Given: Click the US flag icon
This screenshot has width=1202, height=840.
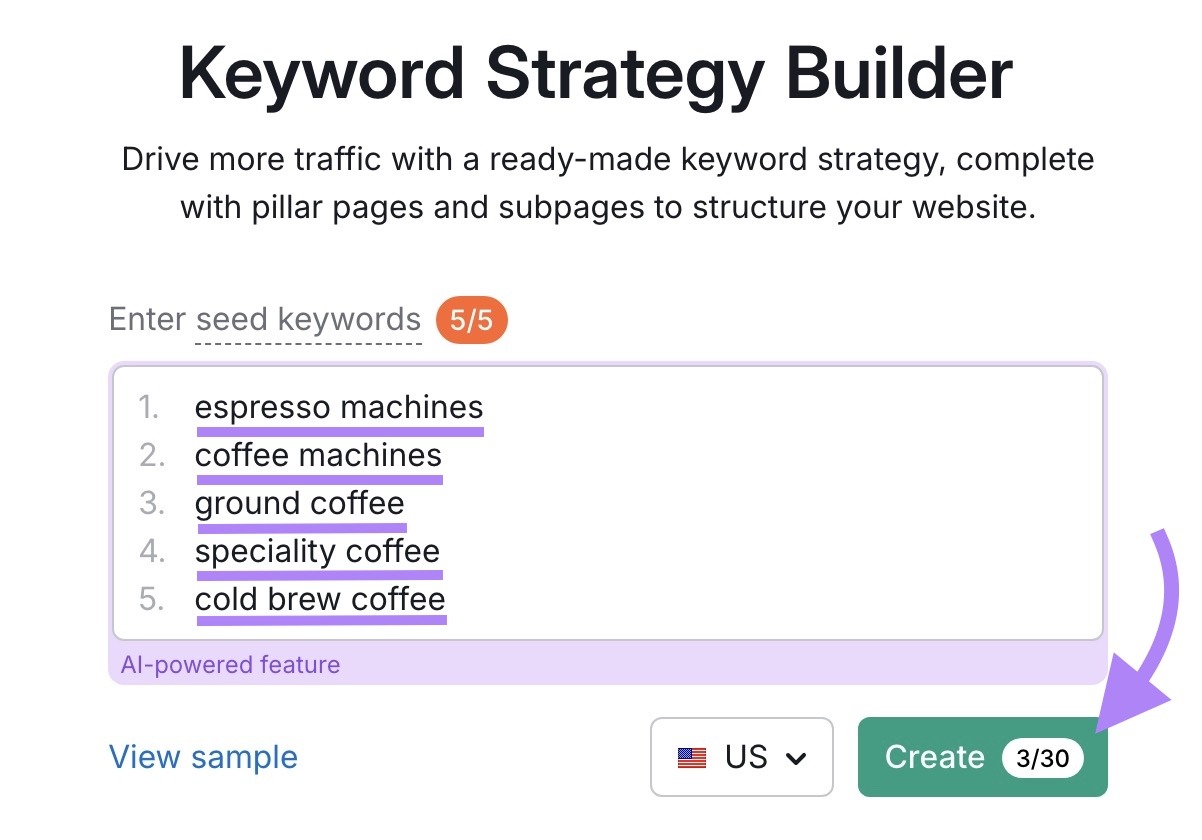Looking at the screenshot, I should [692, 758].
